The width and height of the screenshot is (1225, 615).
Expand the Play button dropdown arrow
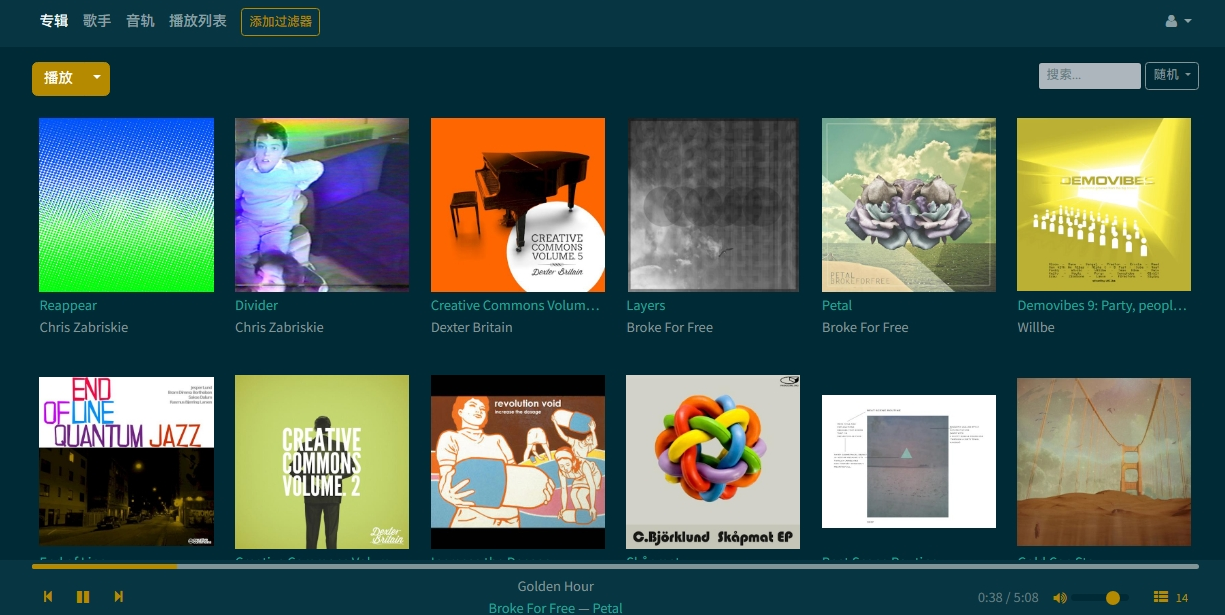[x=97, y=78]
